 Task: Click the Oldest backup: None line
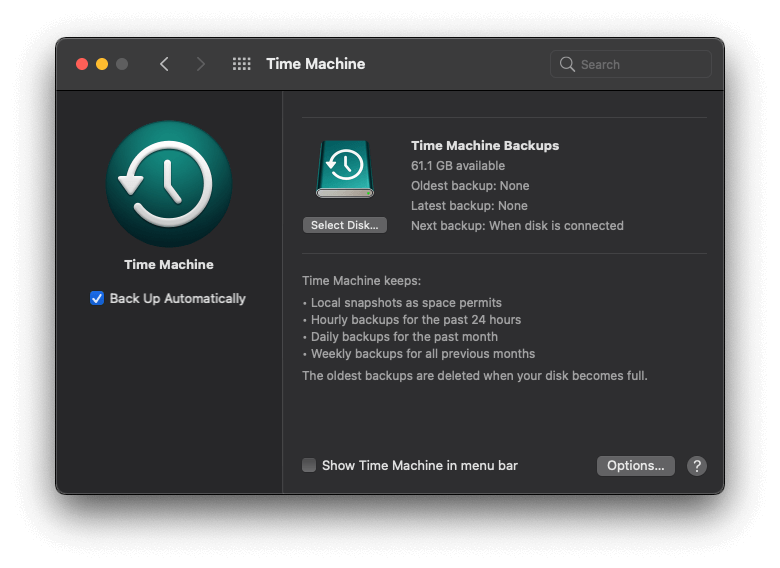click(x=470, y=186)
